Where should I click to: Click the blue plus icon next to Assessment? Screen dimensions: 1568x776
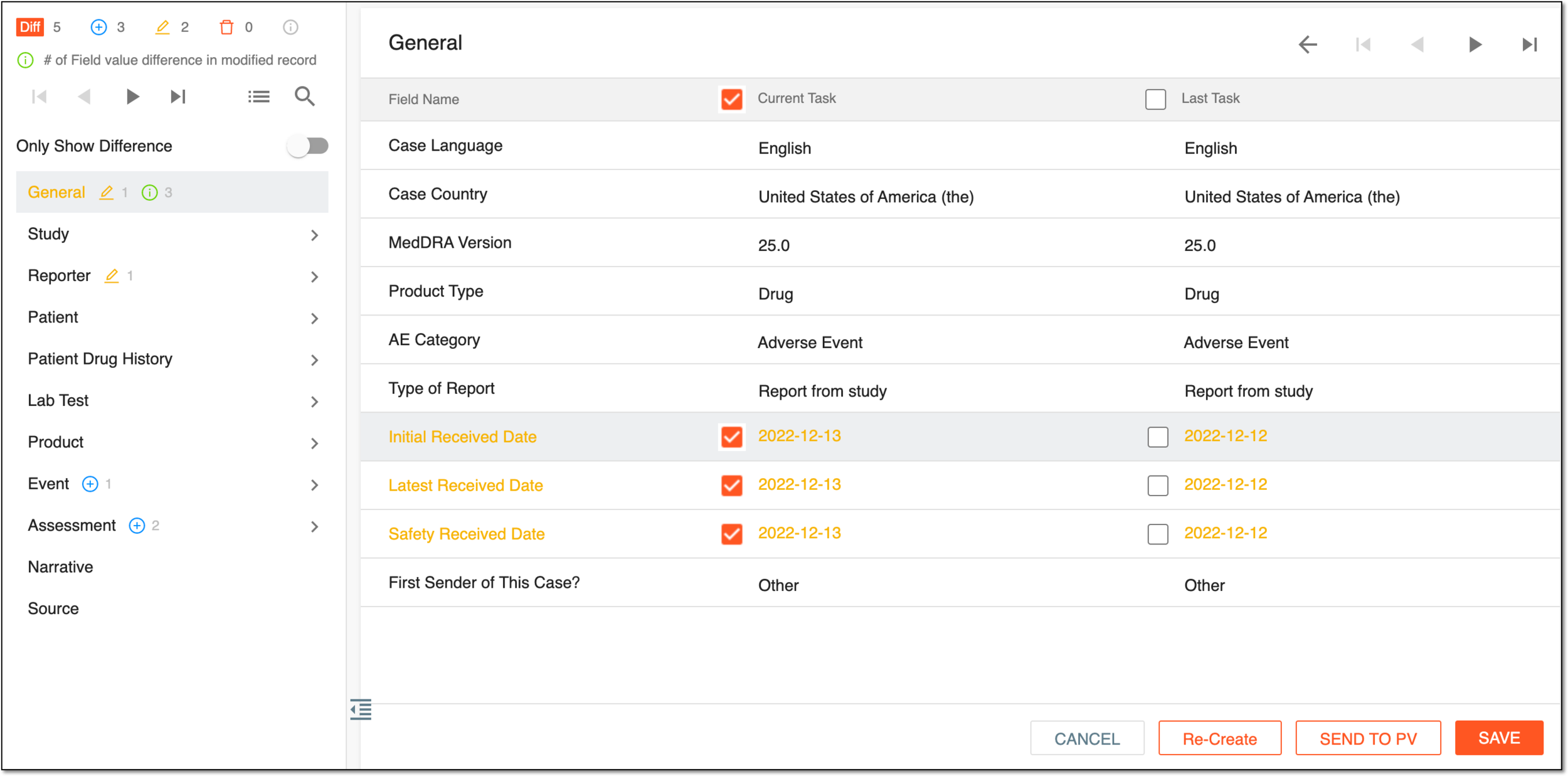pyautogui.click(x=137, y=526)
